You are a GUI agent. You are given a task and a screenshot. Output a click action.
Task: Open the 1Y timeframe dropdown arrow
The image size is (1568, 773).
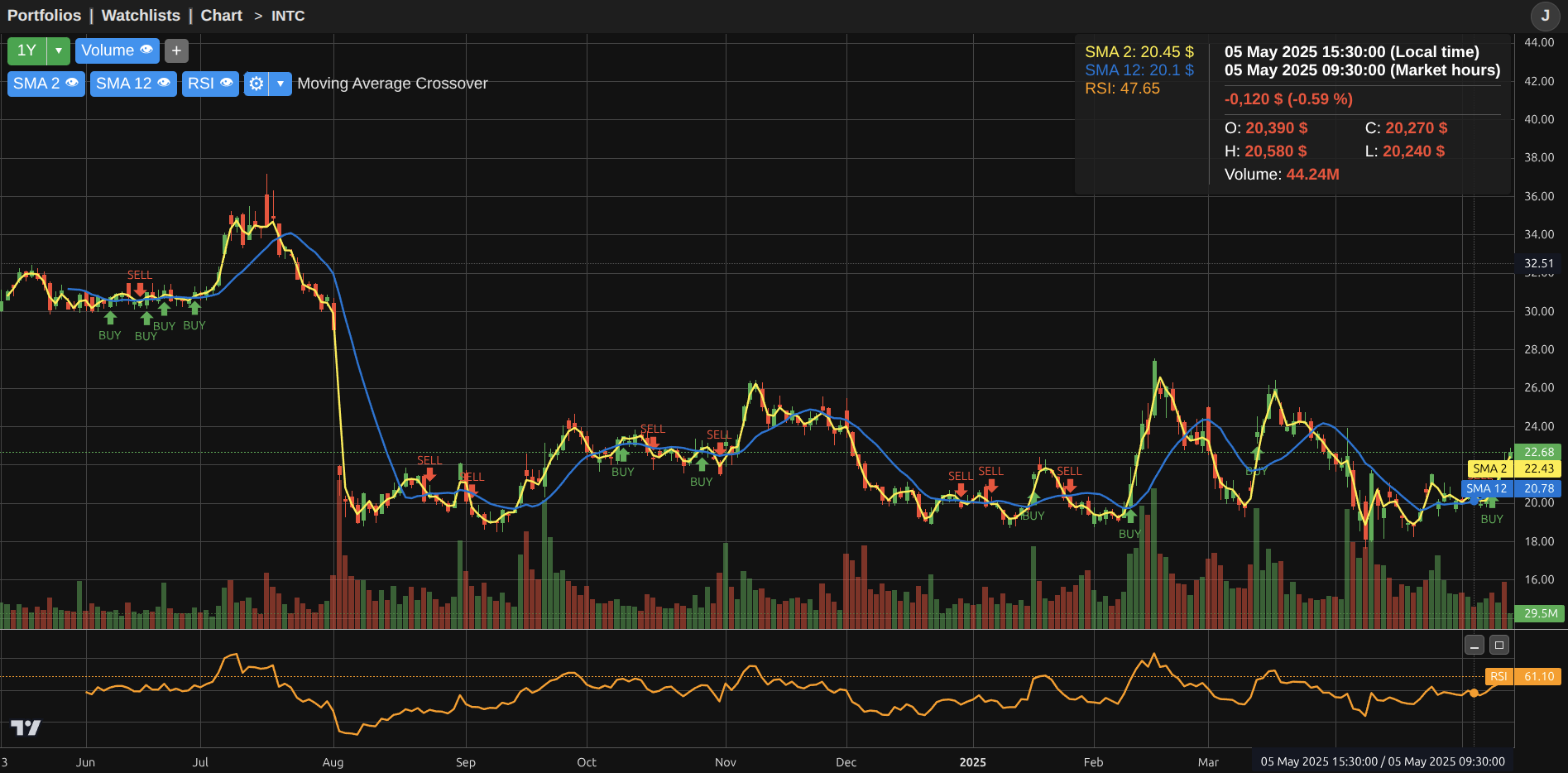click(x=59, y=50)
